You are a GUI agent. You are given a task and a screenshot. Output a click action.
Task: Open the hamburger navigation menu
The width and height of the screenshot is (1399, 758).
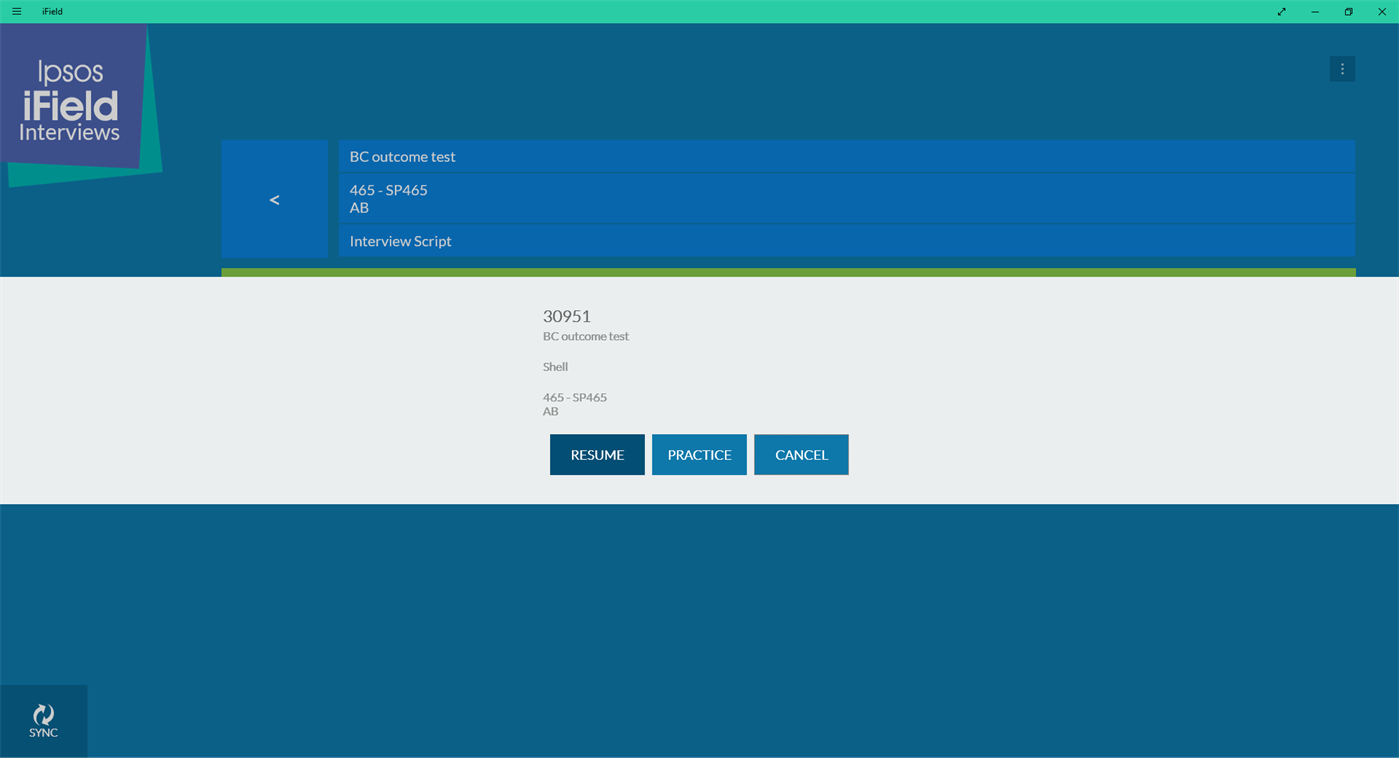point(16,11)
